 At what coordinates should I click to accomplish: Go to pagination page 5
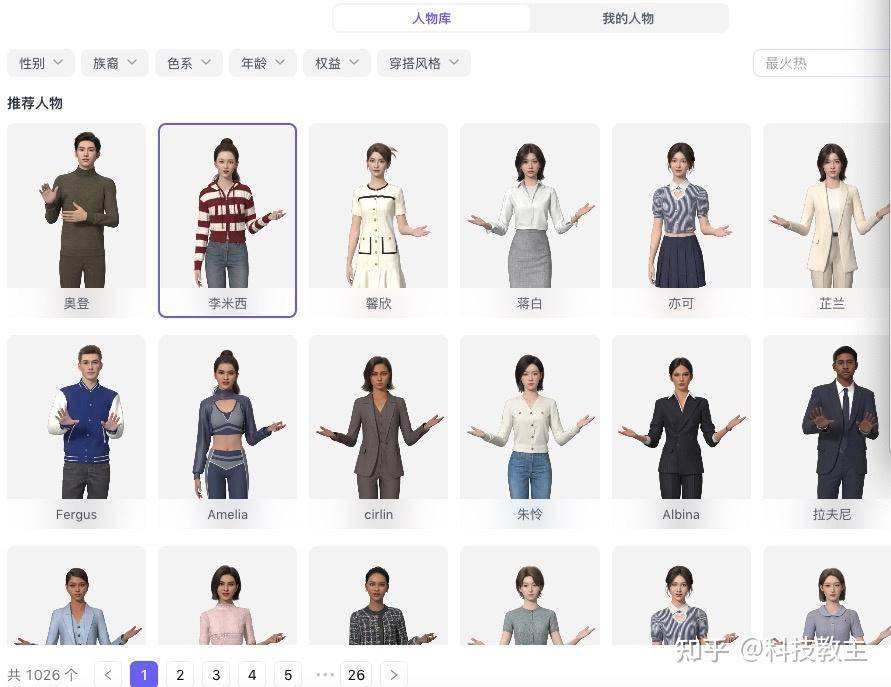pos(288,674)
